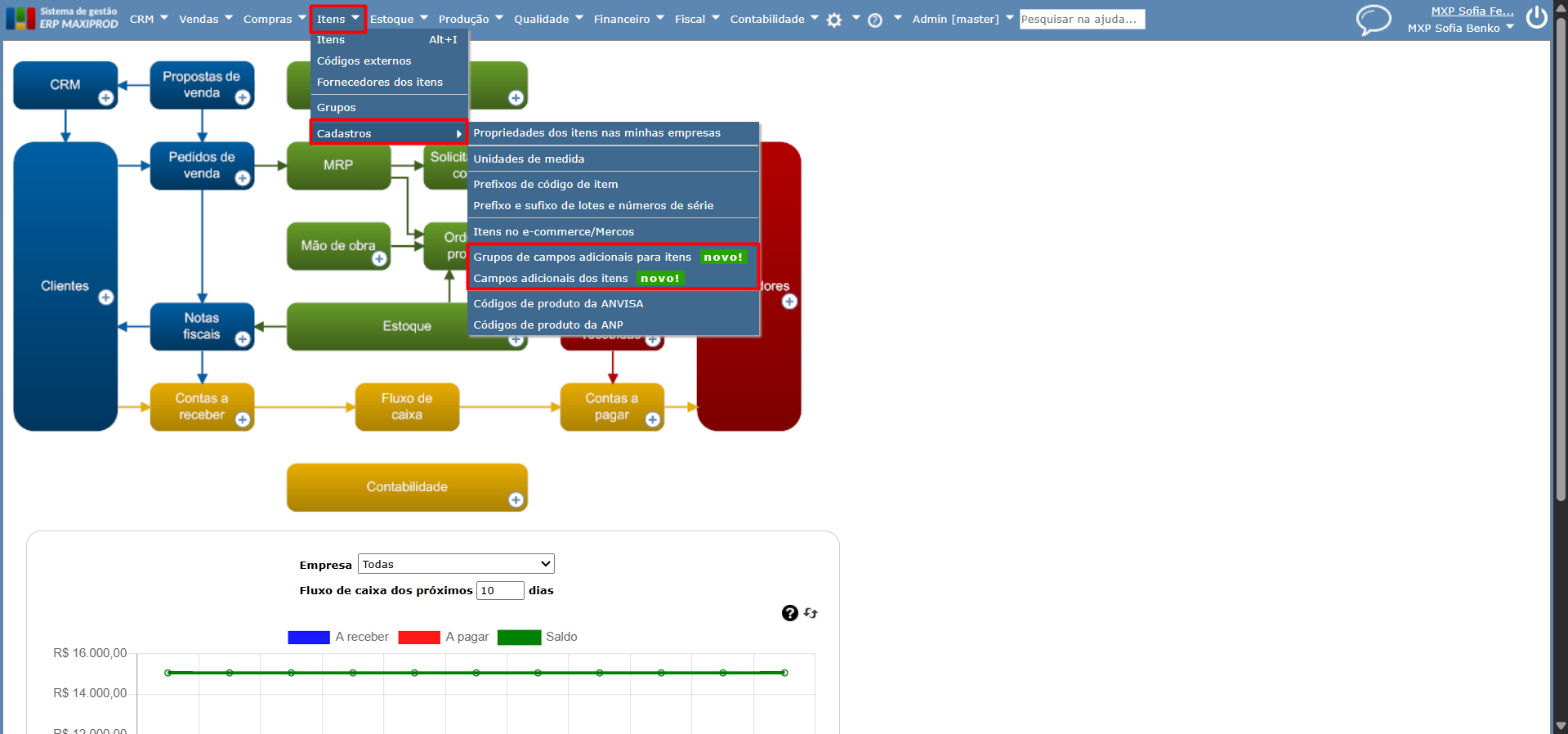Image resolution: width=1568 pixels, height=734 pixels.
Task: Toggle the A receber blue legend swatch
Action: click(309, 638)
